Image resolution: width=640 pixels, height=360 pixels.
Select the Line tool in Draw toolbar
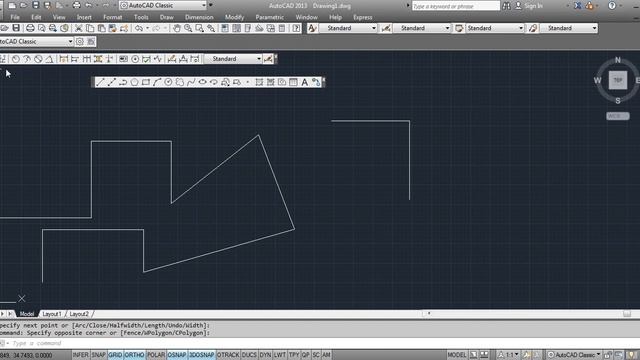tap(100, 82)
